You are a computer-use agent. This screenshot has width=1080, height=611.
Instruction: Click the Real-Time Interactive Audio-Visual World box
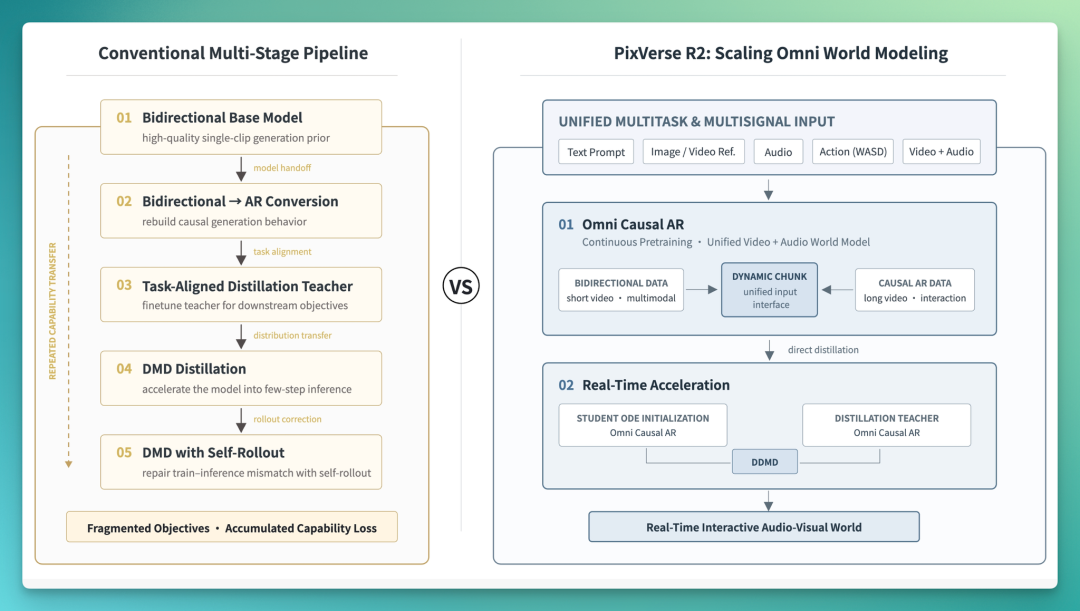pyautogui.click(x=754, y=527)
